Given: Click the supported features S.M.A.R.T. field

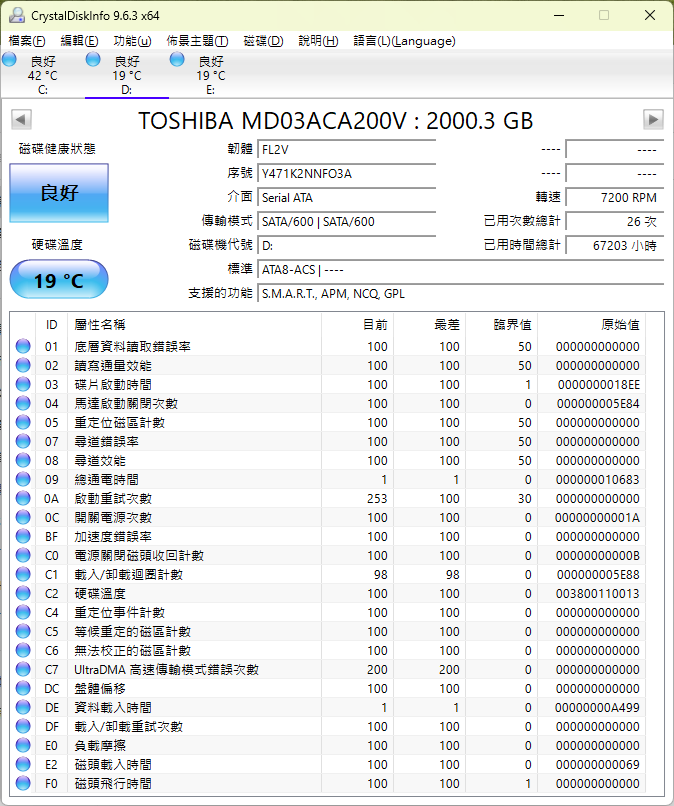Looking at the screenshot, I should point(461,294).
